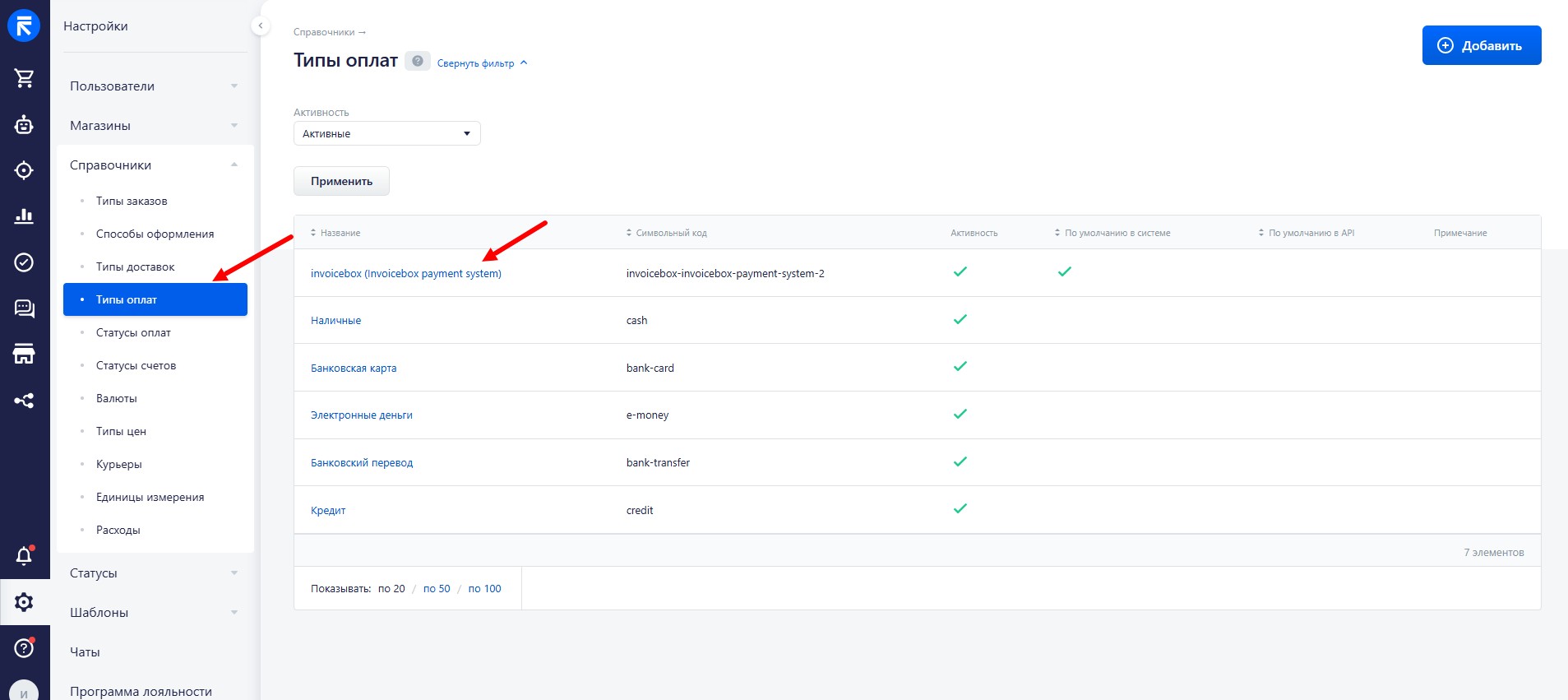Viewport: 1568px width, 700px height.
Task: Select Типы оплат in the menu
Action: click(x=155, y=299)
